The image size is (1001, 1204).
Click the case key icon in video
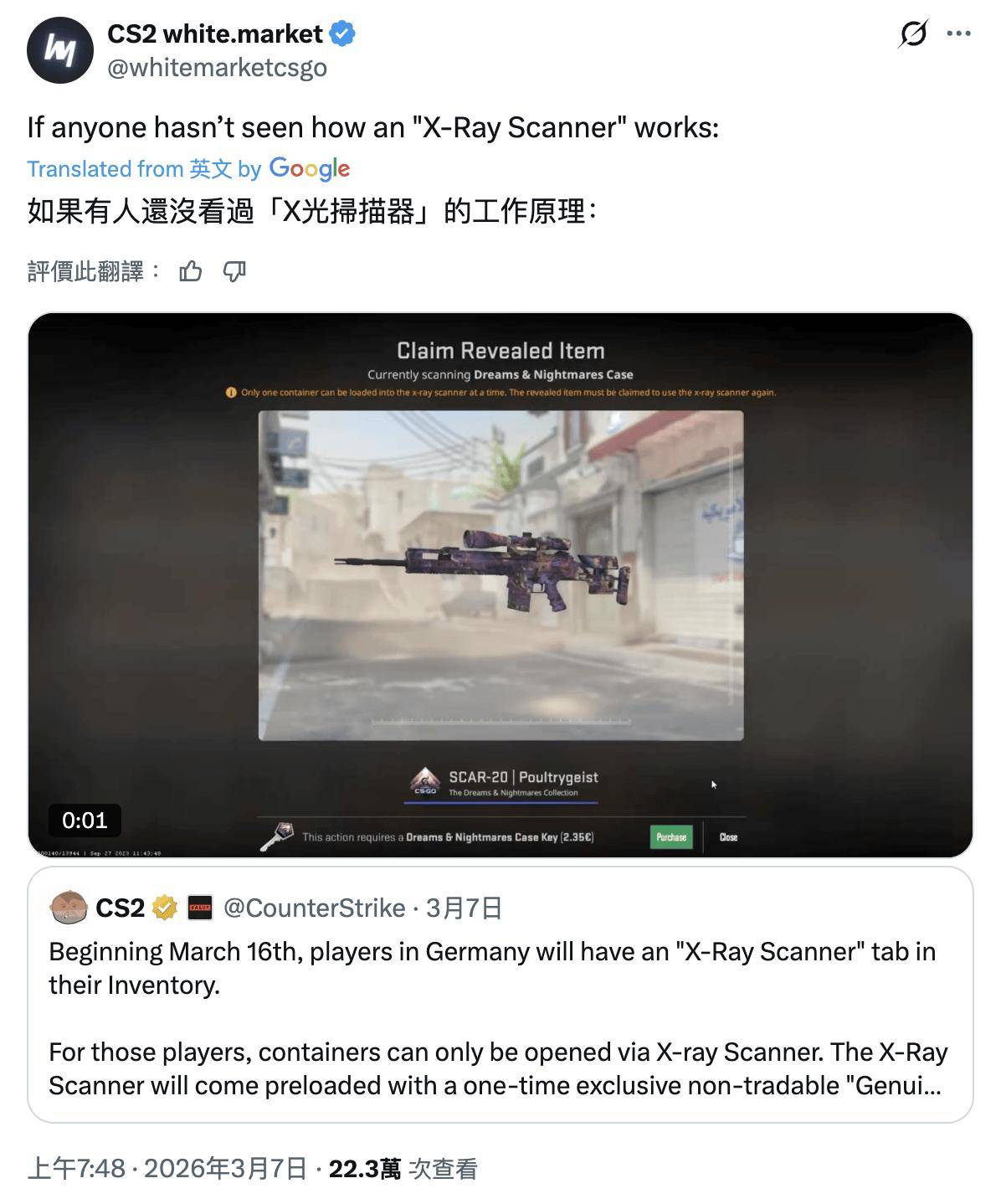coord(277,835)
